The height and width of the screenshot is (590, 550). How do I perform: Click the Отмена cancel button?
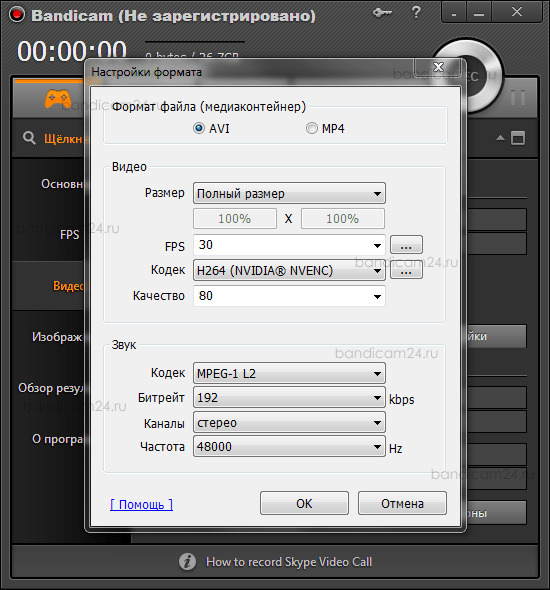(402, 503)
